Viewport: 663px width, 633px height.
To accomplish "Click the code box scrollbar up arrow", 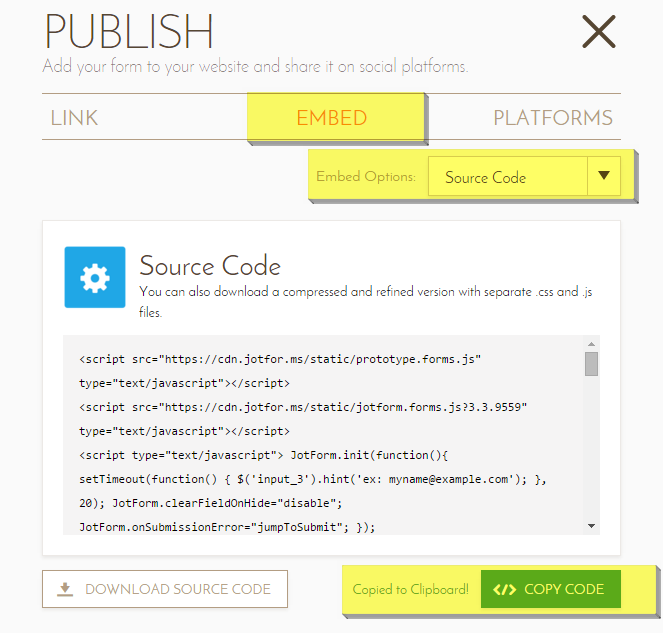I will 591,343.
